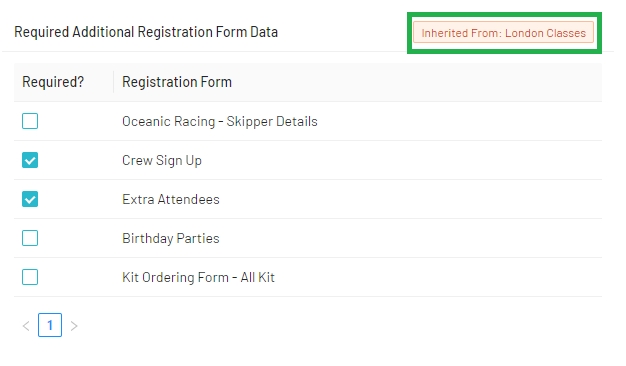Go to the next page arrow
This screenshot has width=626, height=366.
[x=74, y=326]
